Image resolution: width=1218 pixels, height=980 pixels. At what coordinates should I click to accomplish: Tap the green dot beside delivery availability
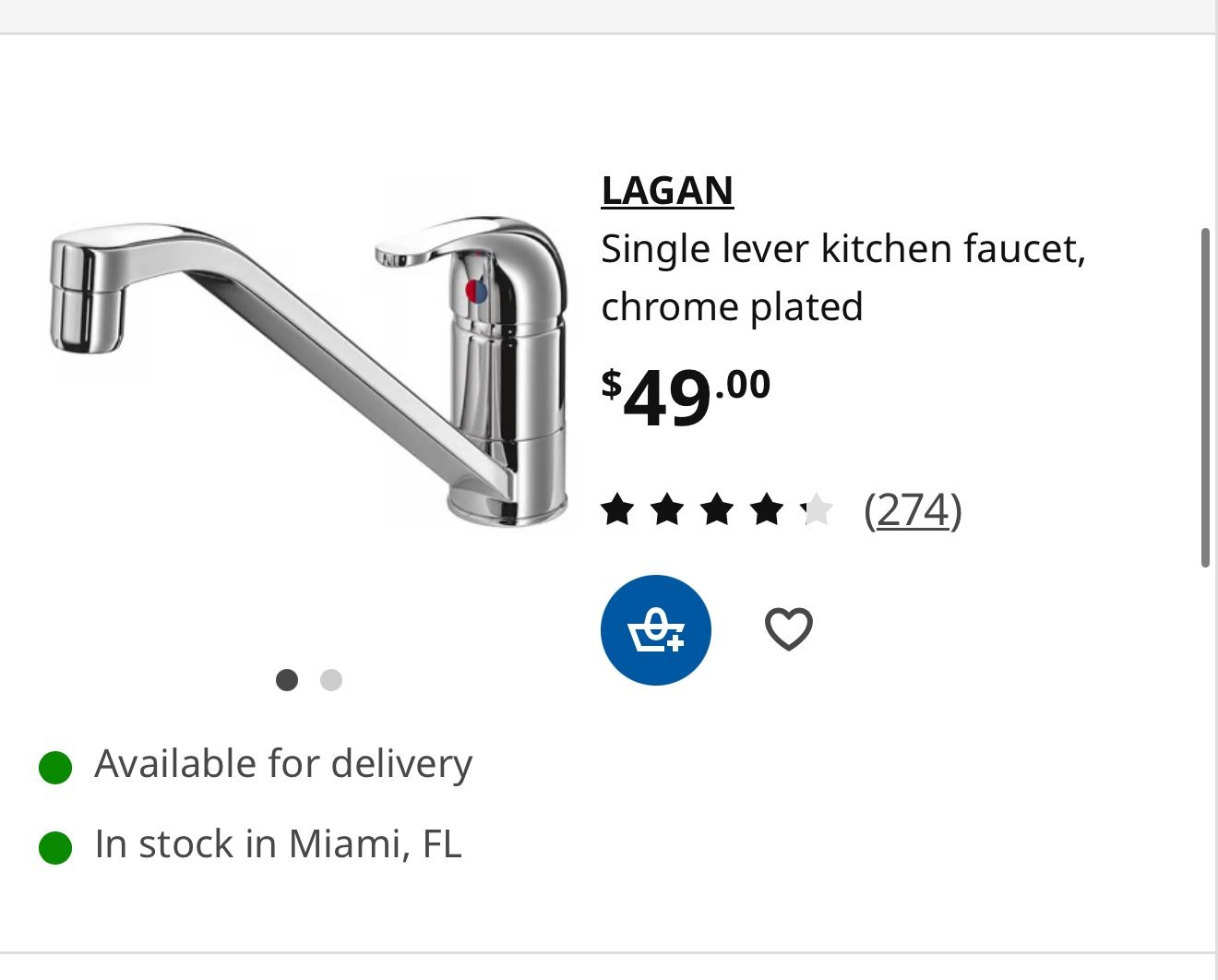point(54,764)
